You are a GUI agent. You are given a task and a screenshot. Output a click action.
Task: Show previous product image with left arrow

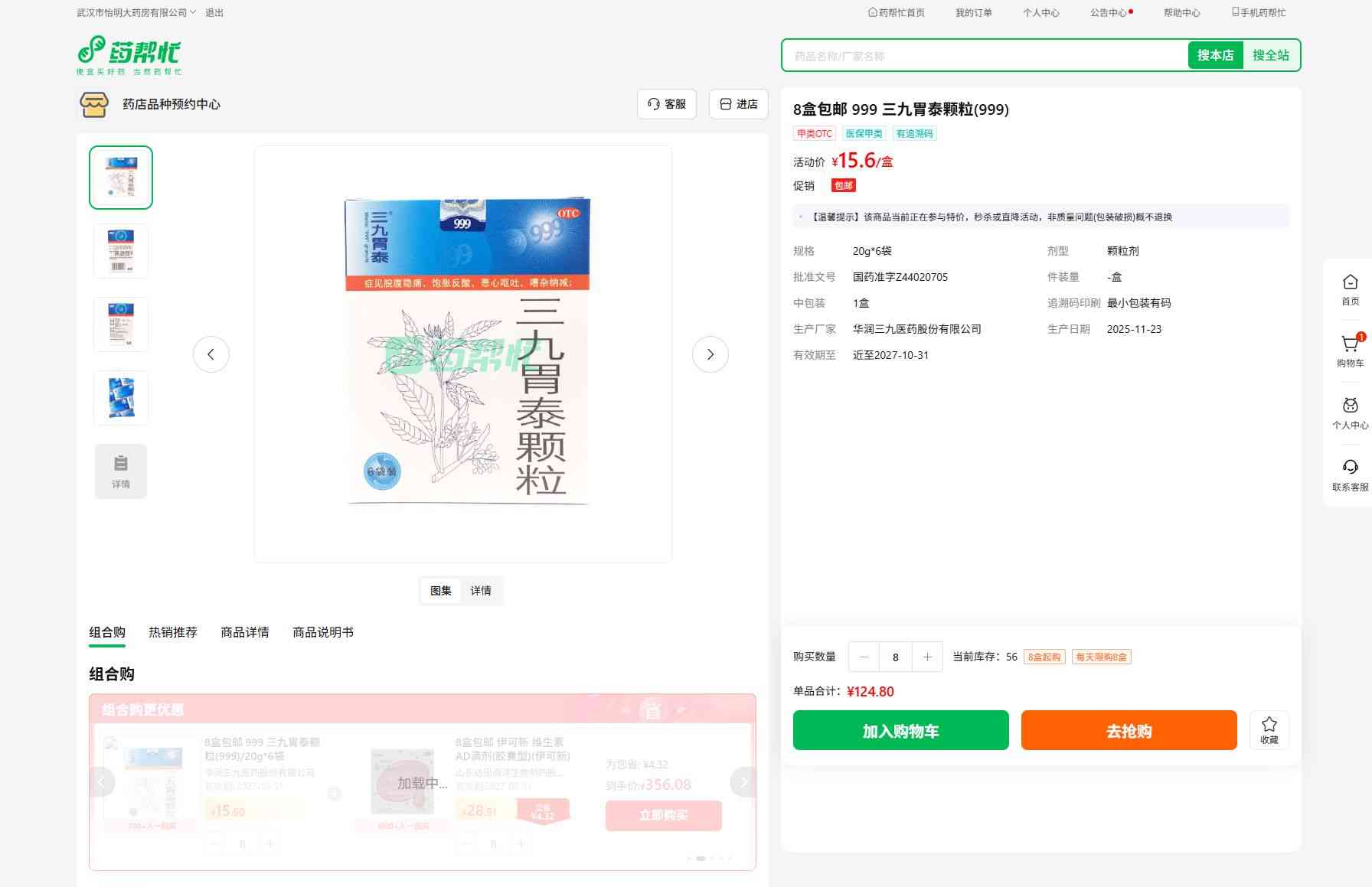point(211,354)
